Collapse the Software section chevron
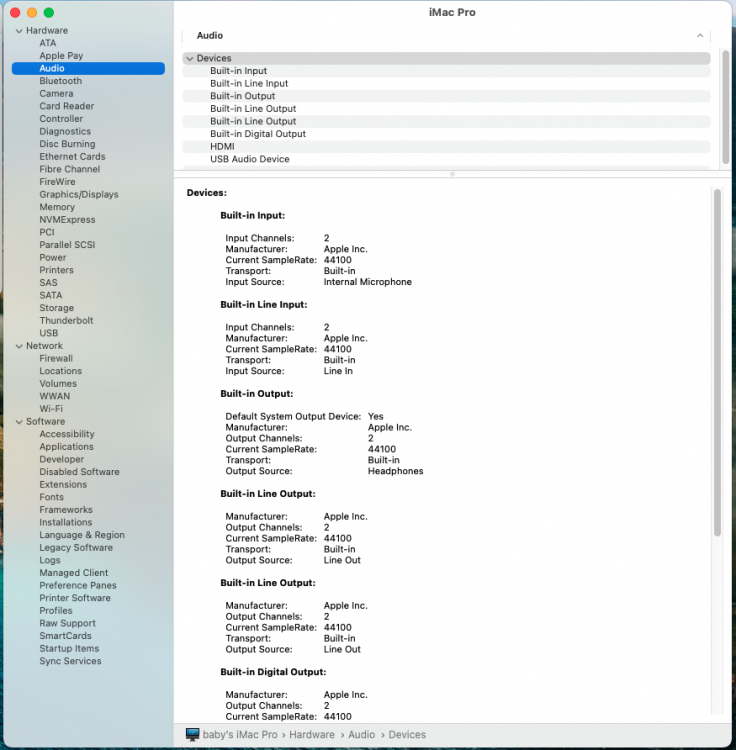The image size is (736, 750). pyautogui.click(x=19, y=422)
